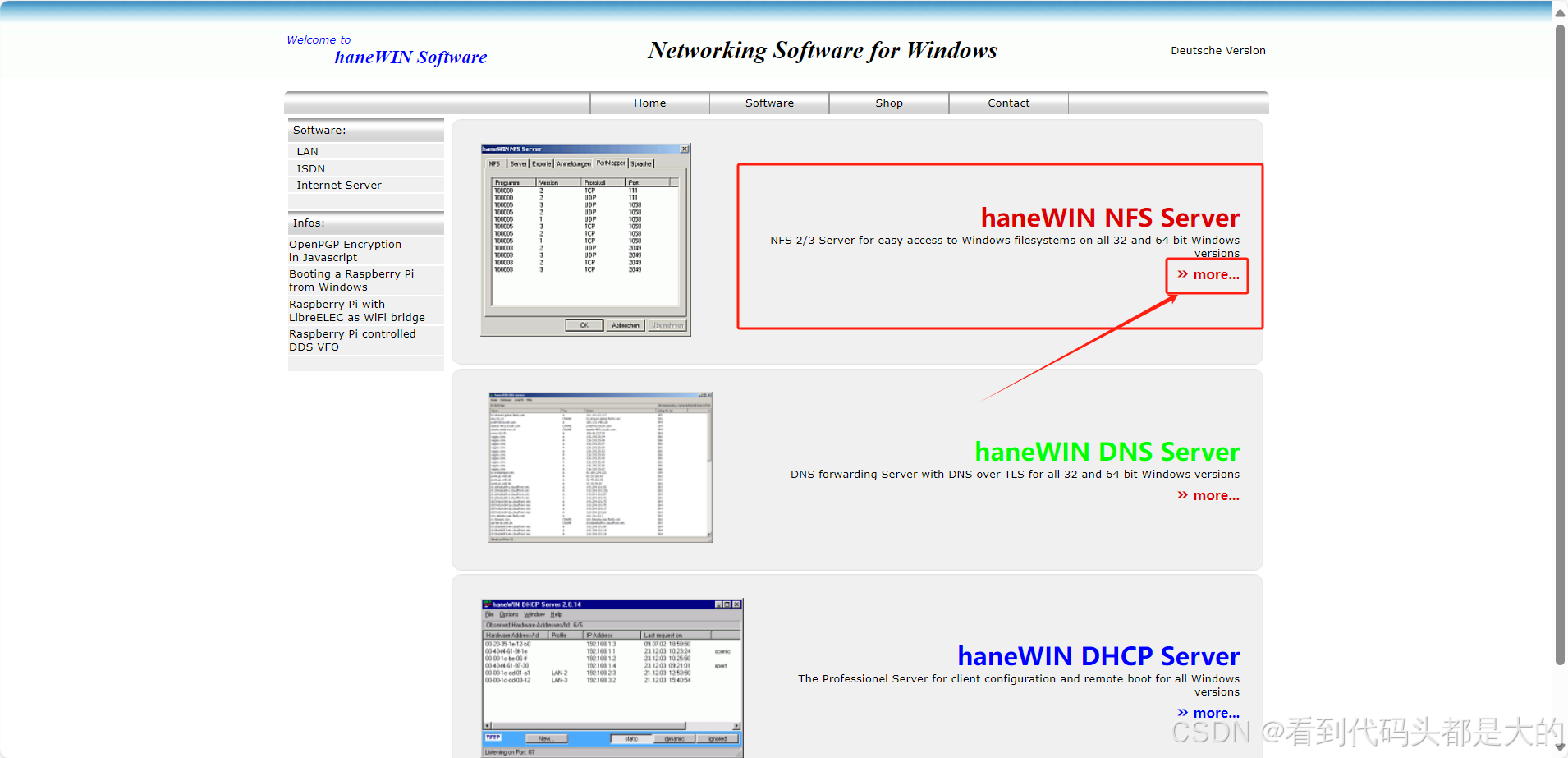Click the TFTP indicator in the DHCP window
This screenshot has height=758, width=1568.
[493, 737]
